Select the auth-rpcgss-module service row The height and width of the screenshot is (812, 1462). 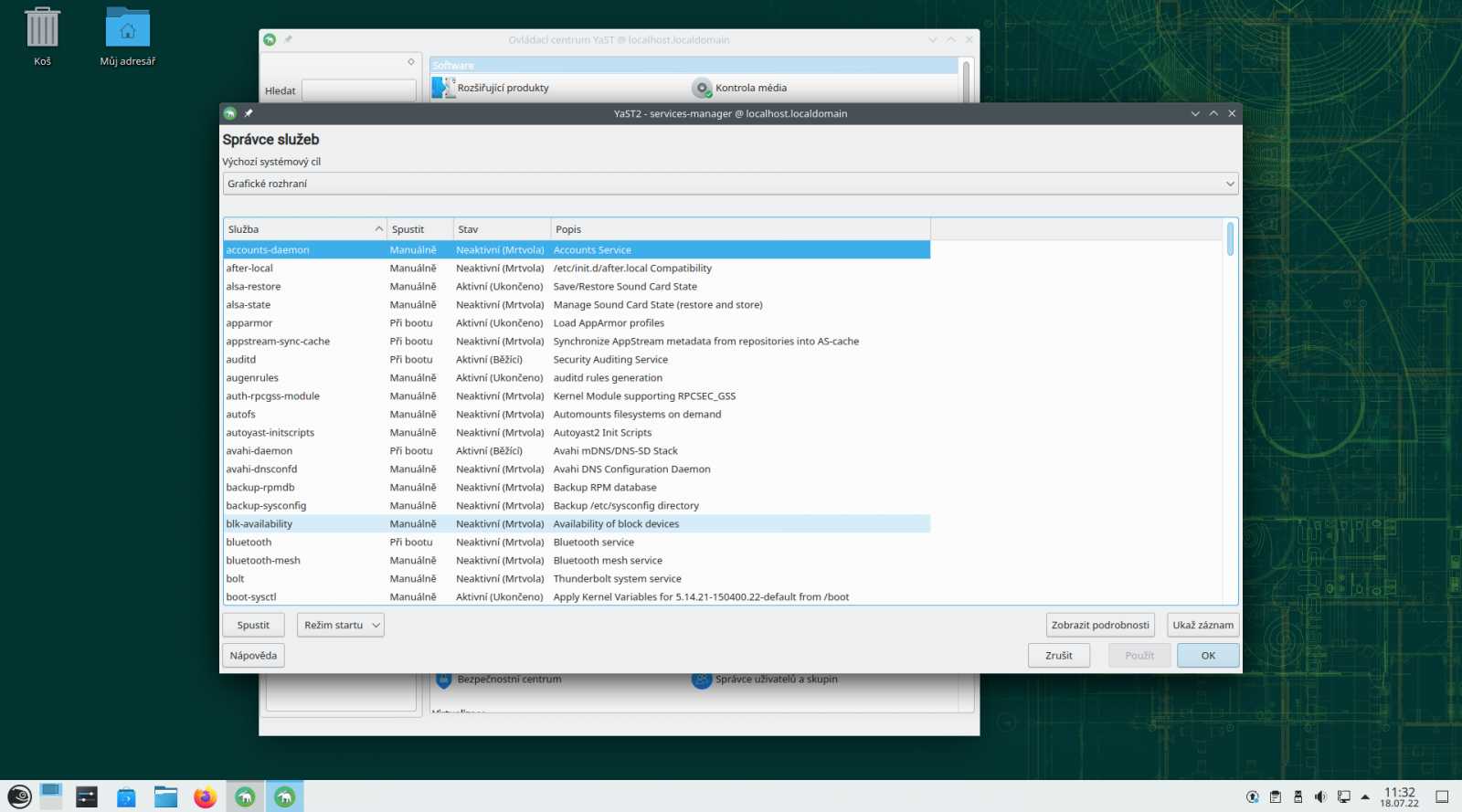577,395
